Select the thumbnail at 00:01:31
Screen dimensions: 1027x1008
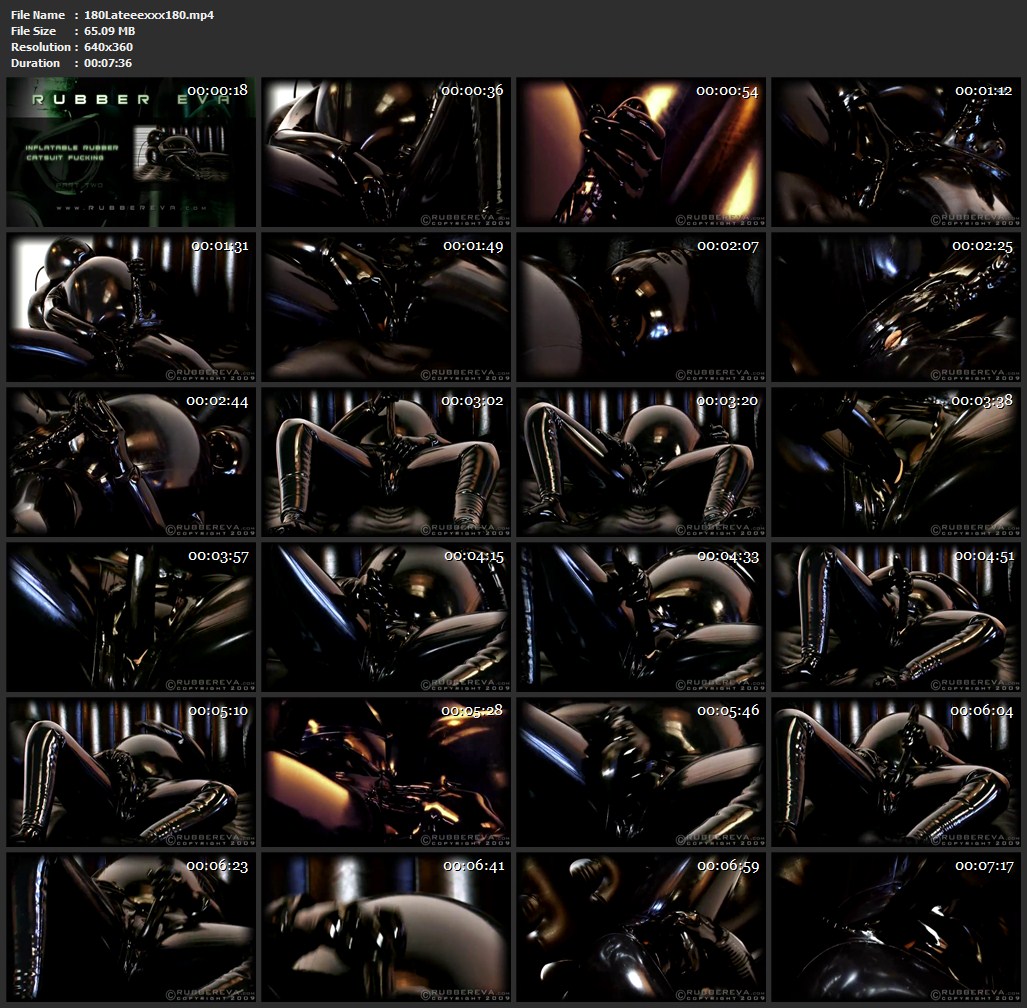tap(131, 307)
